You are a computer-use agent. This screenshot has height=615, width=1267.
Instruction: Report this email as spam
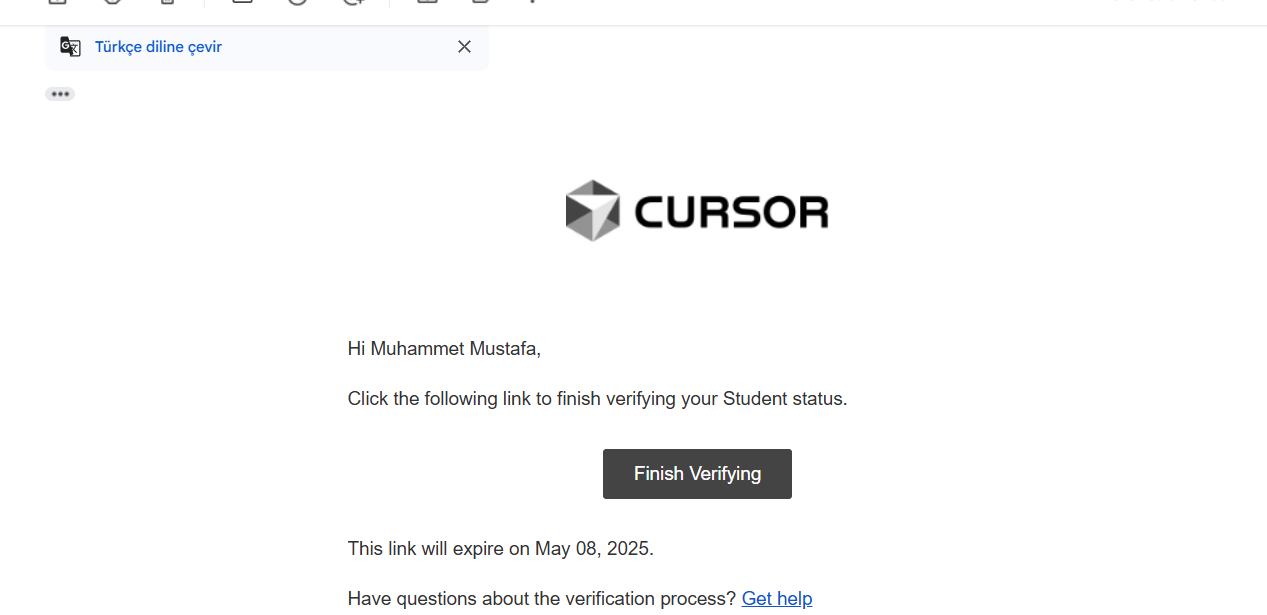[x=111, y=2]
